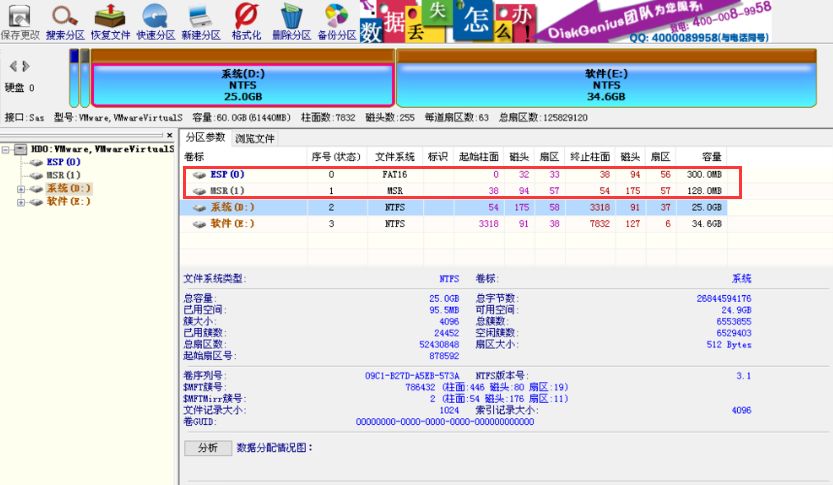This screenshot has height=485, width=833.
Task: Select the 系统(D:) row in partition table
Action: 454,207
